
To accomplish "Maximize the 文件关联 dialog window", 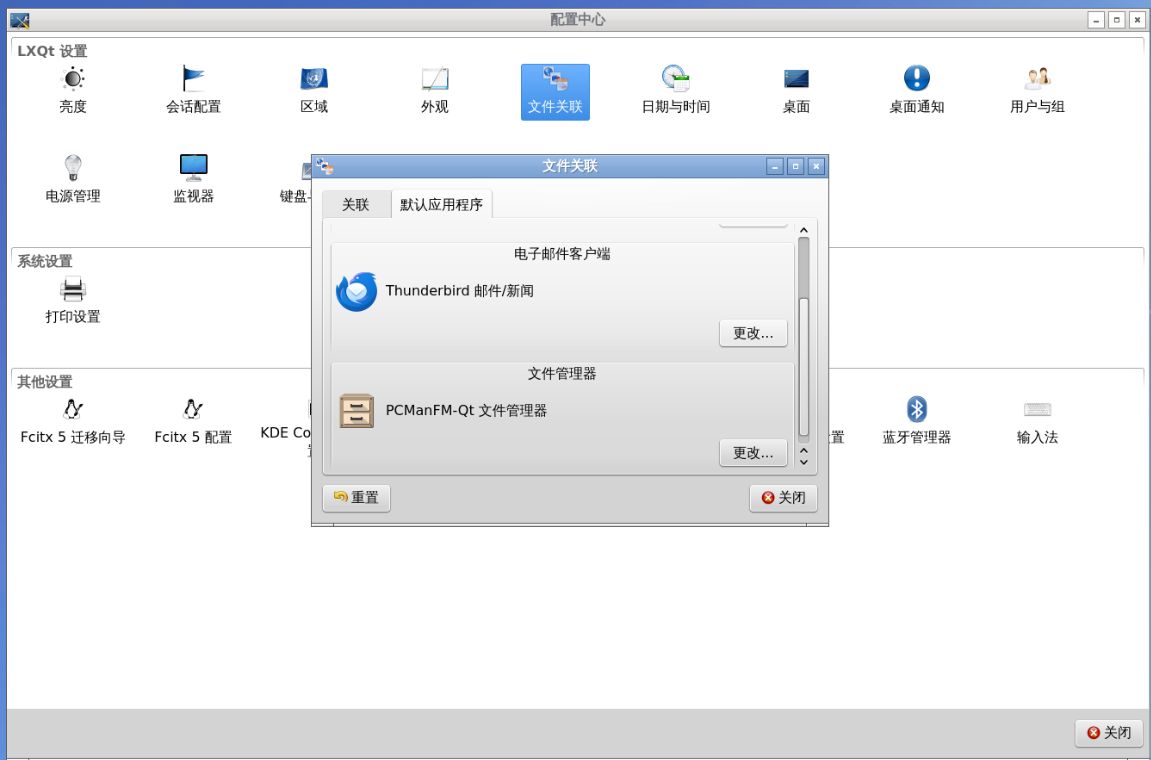I will tap(795, 167).
